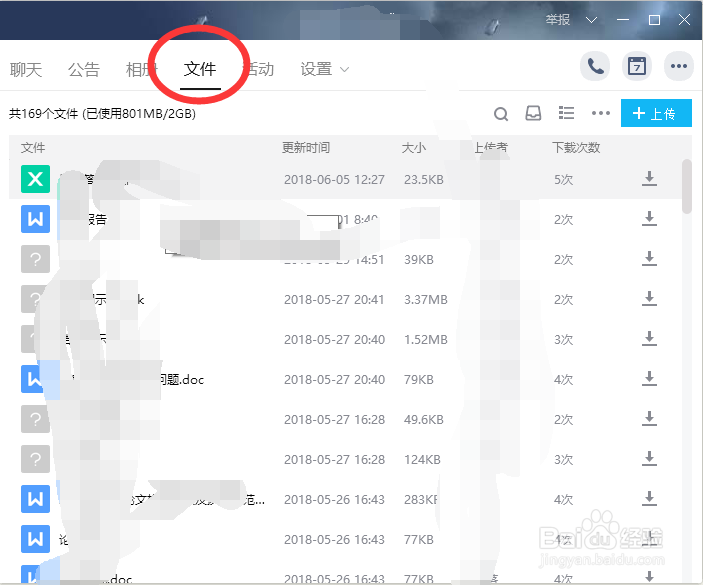703x585 pixels.
Task: Select the 文件 tab
Action: click(200, 69)
